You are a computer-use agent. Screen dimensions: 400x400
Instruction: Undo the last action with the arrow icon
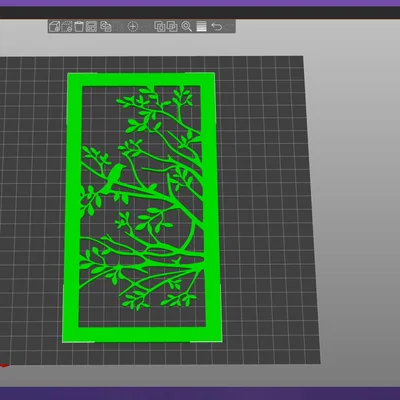[217, 26]
